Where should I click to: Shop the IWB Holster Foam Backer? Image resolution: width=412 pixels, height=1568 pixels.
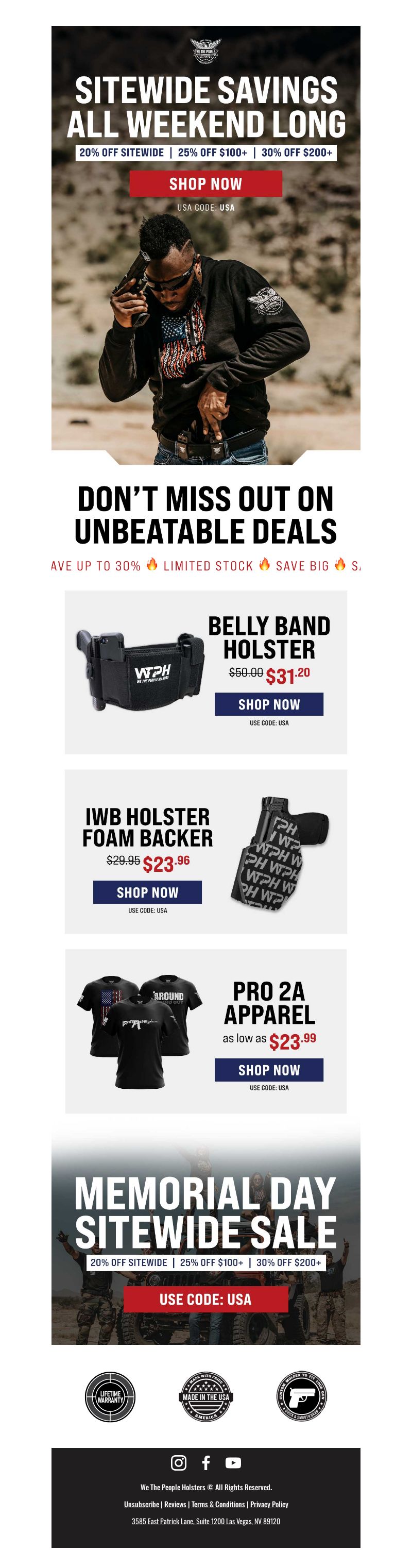[147, 892]
